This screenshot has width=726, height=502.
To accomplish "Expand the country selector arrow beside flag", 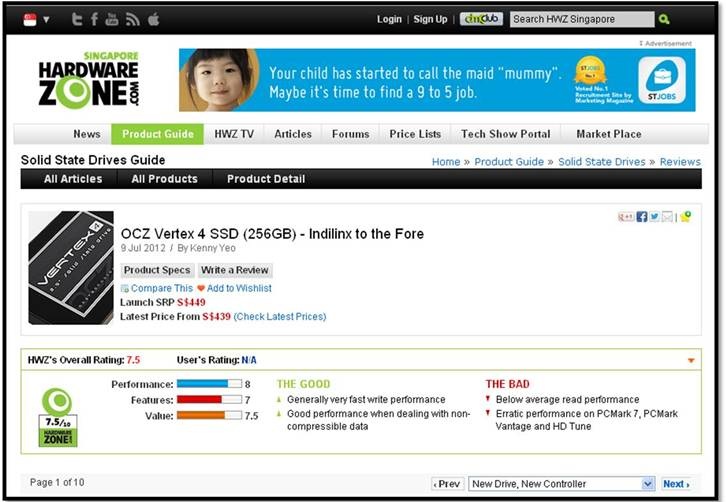I will pyautogui.click(x=46, y=19).
